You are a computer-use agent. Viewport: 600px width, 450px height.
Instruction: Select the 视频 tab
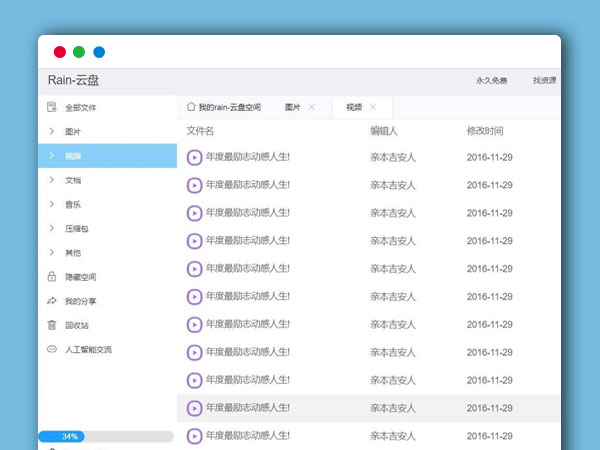[x=354, y=107]
